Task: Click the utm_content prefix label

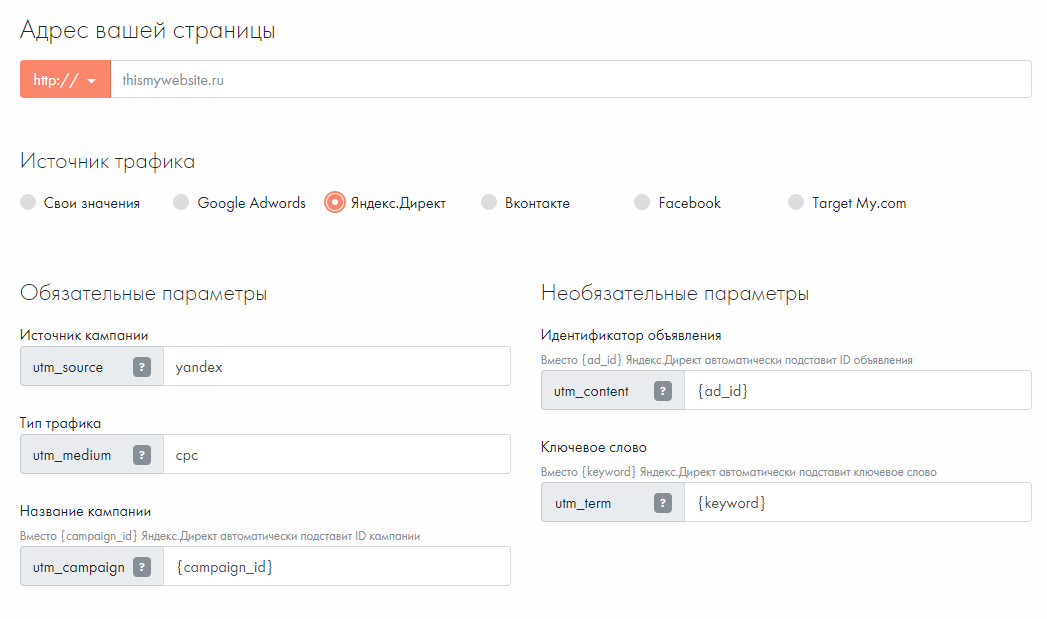Action: [x=591, y=391]
